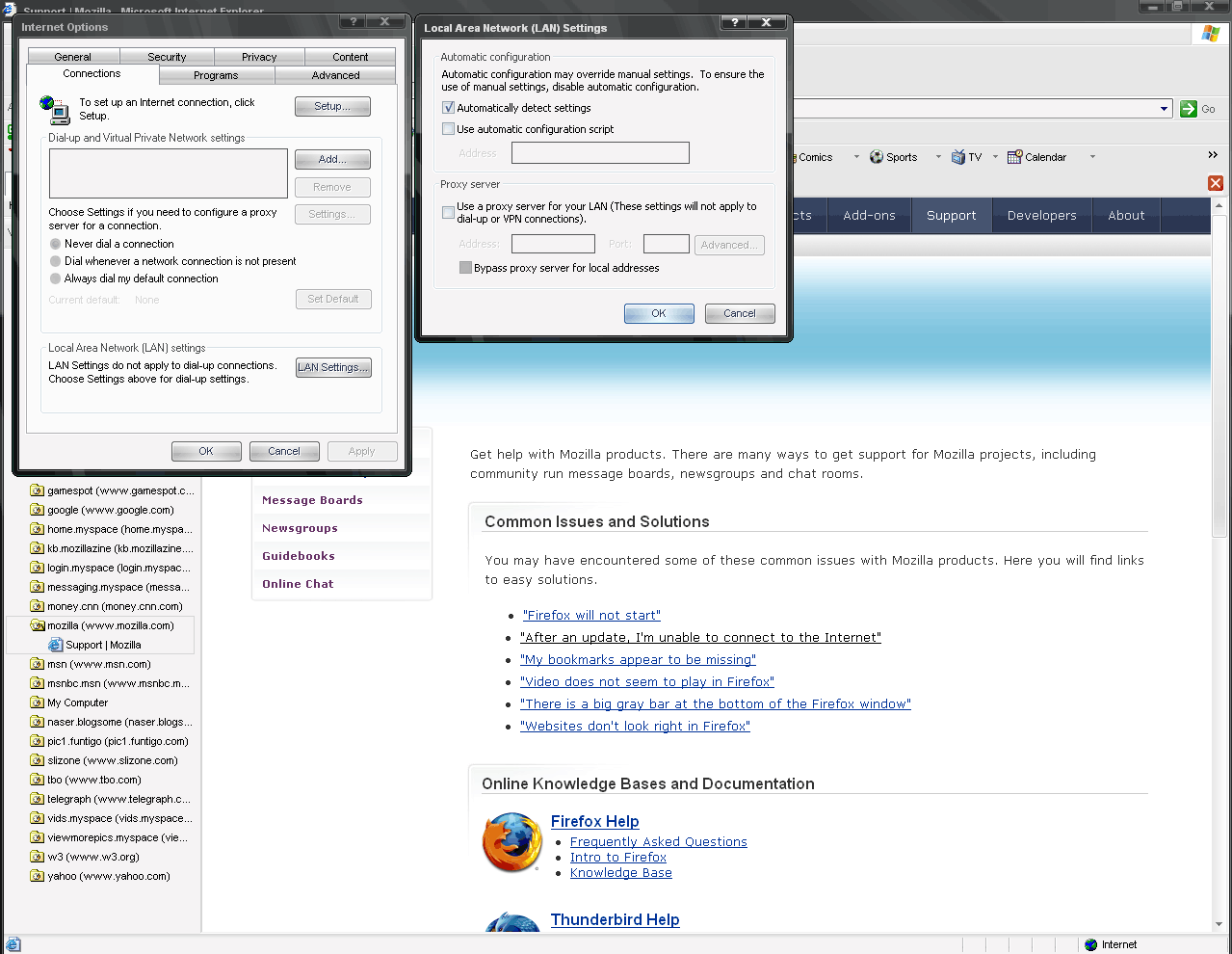Enable Use automatic configuration script
The width and height of the screenshot is (1232, 954).
coord(449,129)
